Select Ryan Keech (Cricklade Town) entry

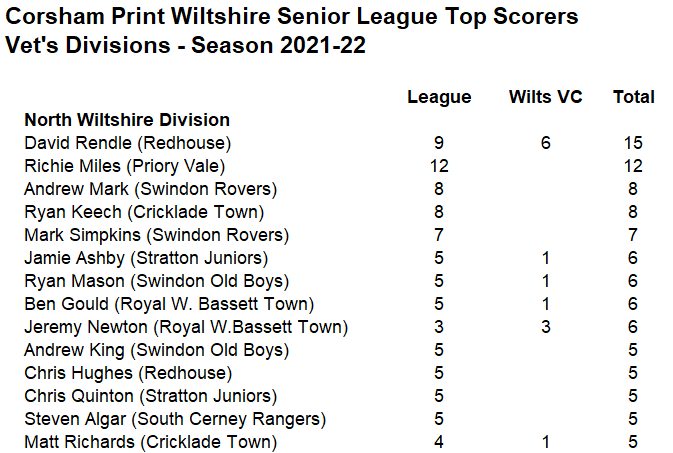coord(144,212)
